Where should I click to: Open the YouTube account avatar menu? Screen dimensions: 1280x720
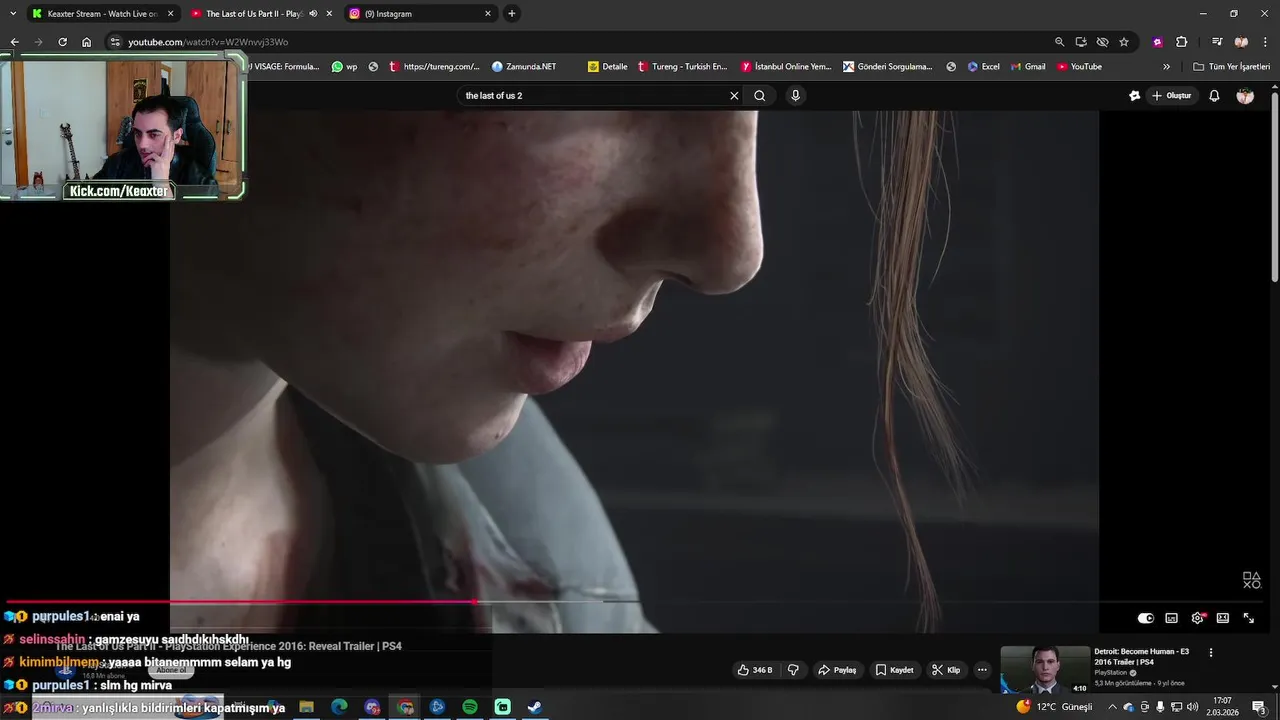click(1245, 96)
